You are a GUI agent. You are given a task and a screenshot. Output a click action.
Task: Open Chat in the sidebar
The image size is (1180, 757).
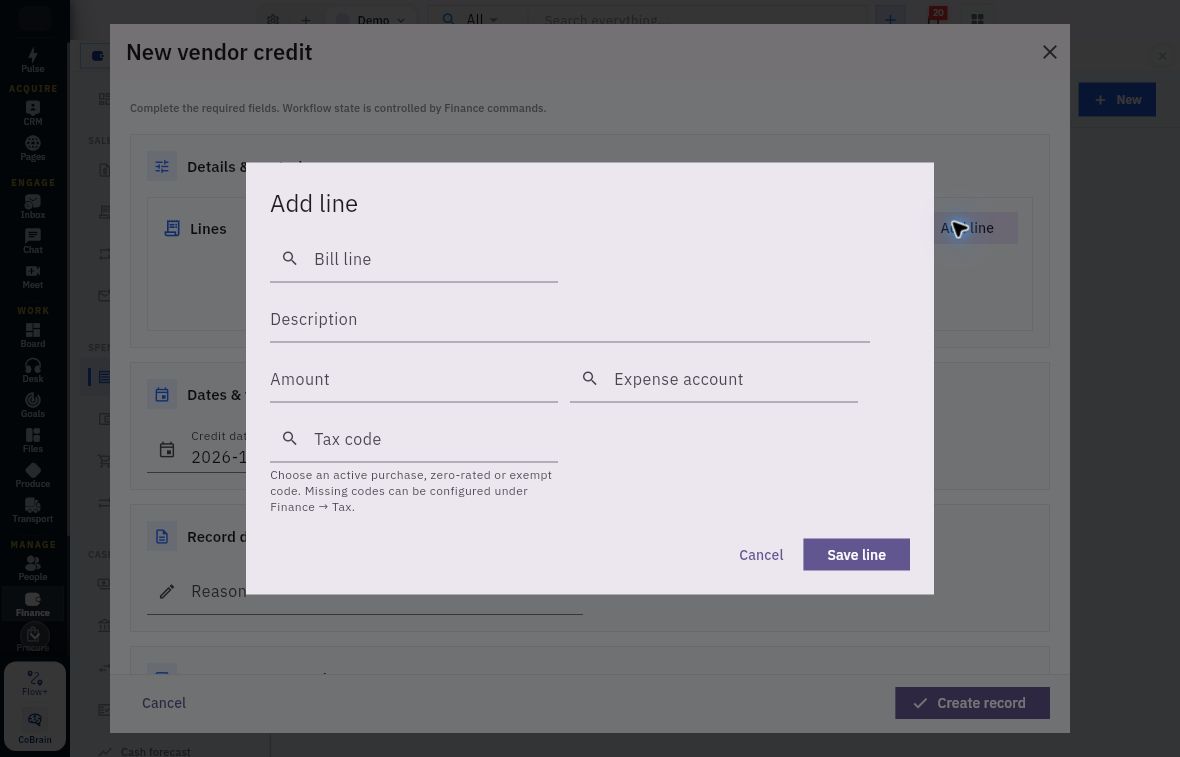click(x=32, y=242)
